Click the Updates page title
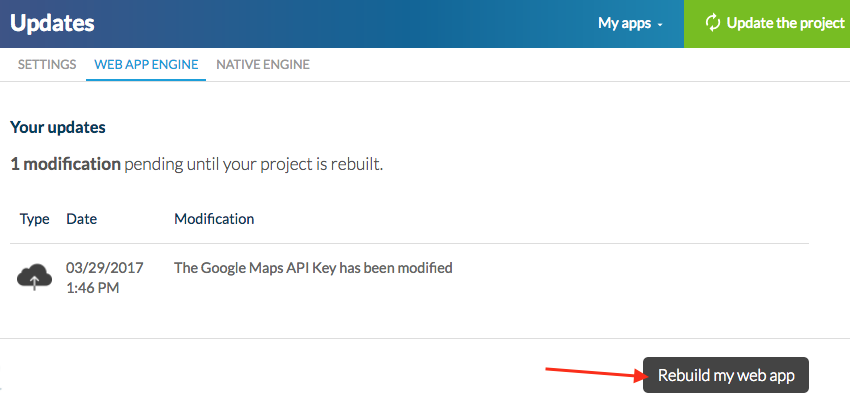This screenshot has width=850, height=400. coord(52,23)
